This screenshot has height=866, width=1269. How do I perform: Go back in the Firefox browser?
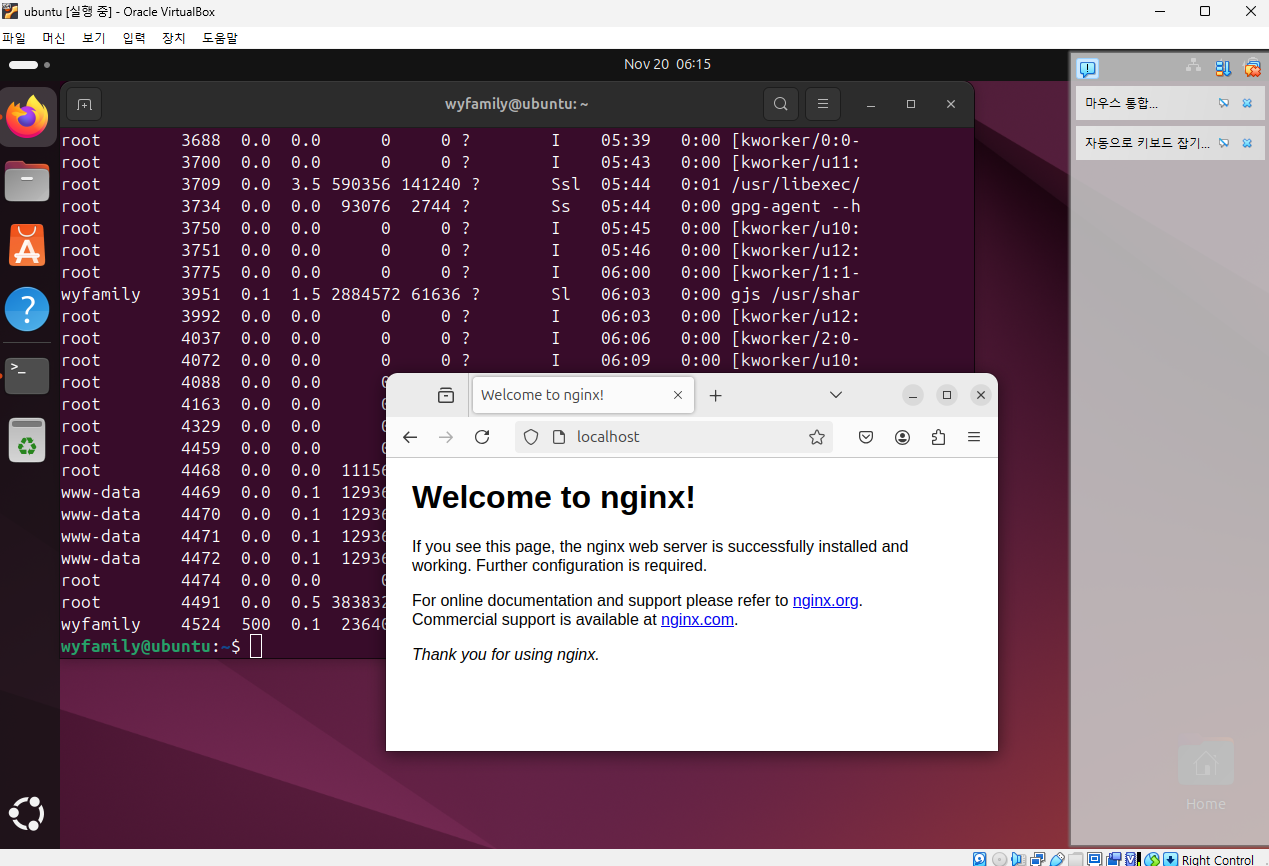pos(410,437)
